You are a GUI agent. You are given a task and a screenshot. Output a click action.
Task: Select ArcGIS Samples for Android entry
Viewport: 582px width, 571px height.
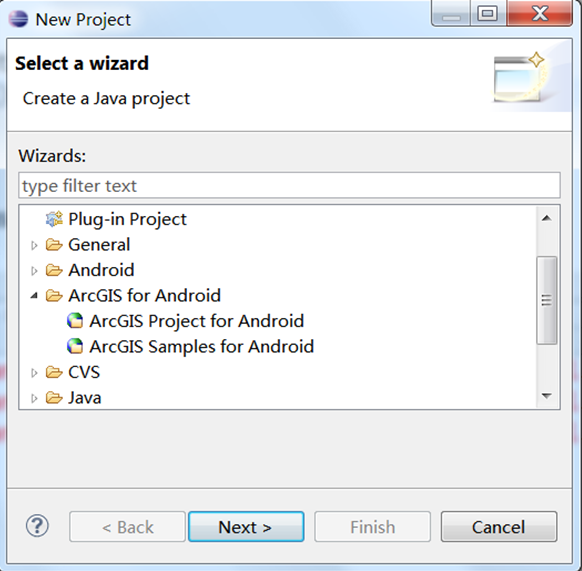[202, 346]
